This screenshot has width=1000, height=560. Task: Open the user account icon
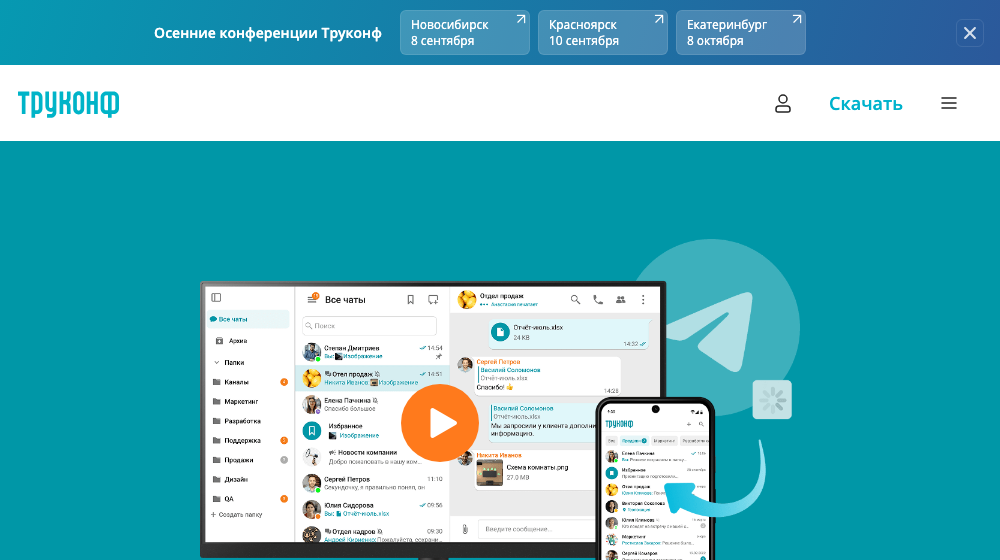[x=783, y=103]
